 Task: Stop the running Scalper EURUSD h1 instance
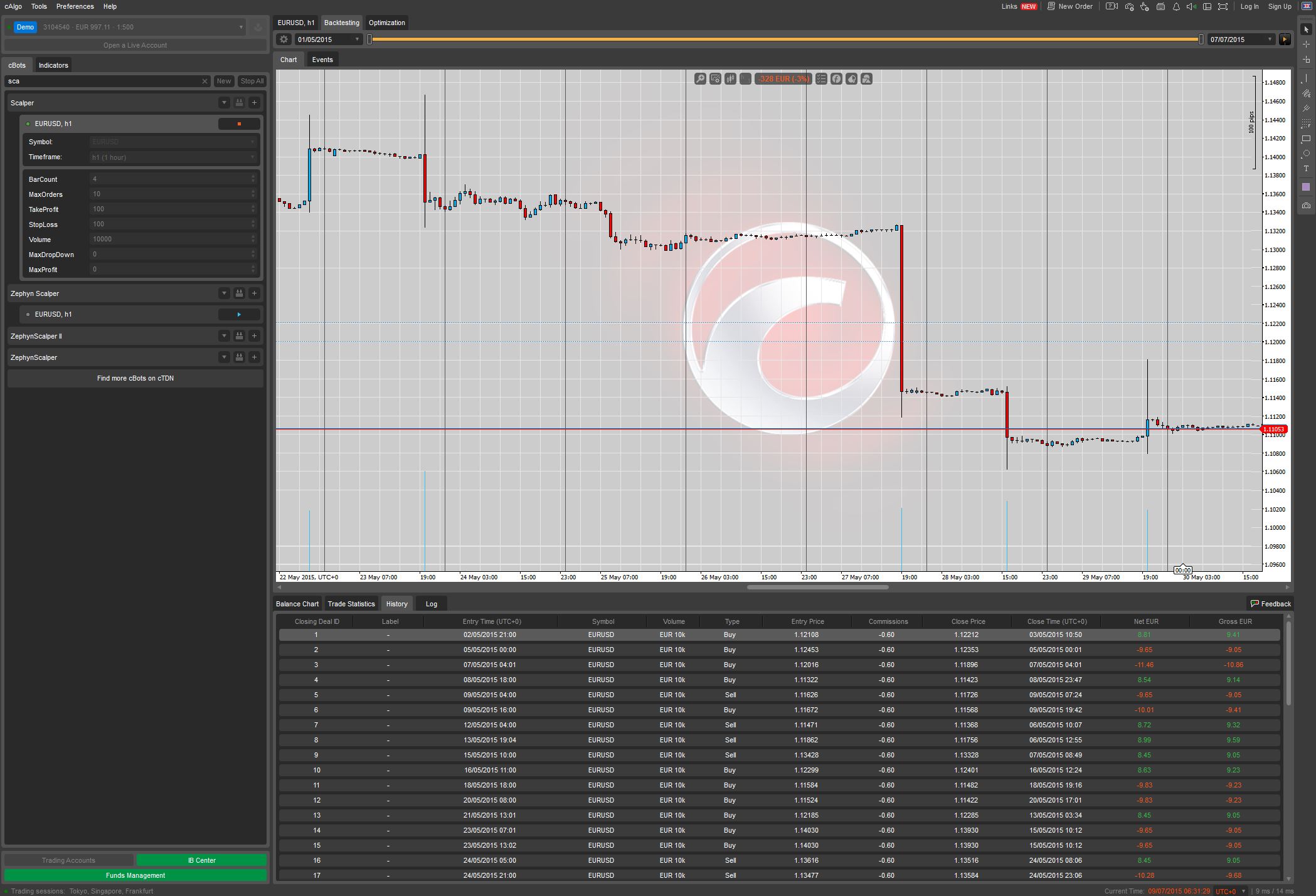(x=239, y=124)
